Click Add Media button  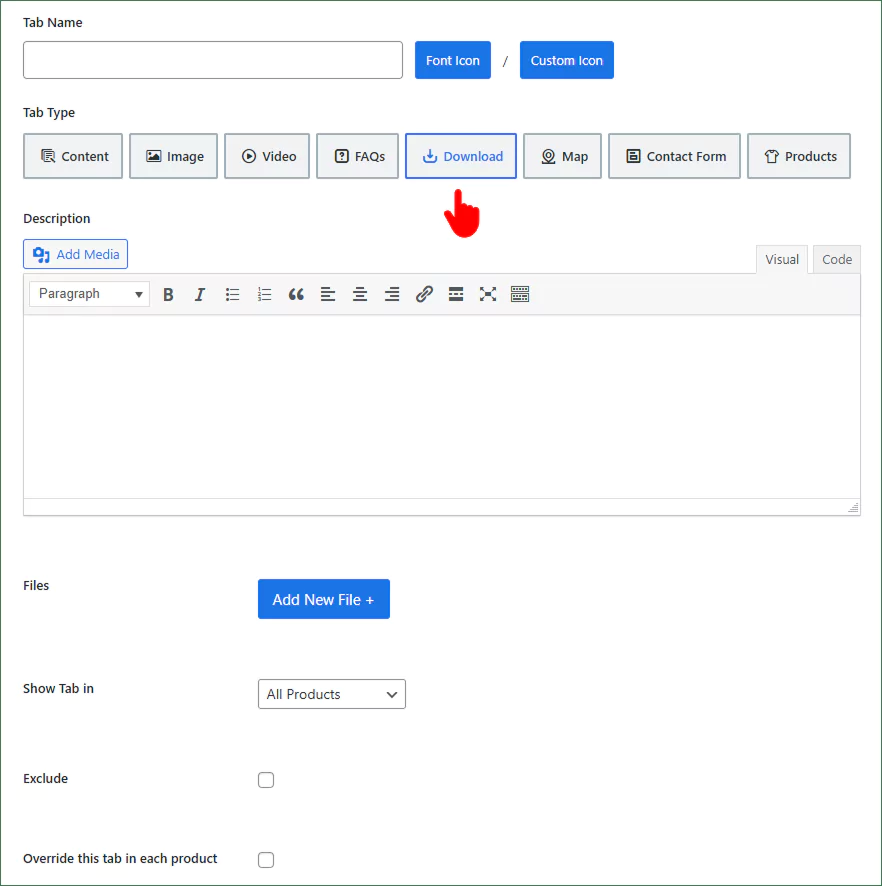click(76, 254)
